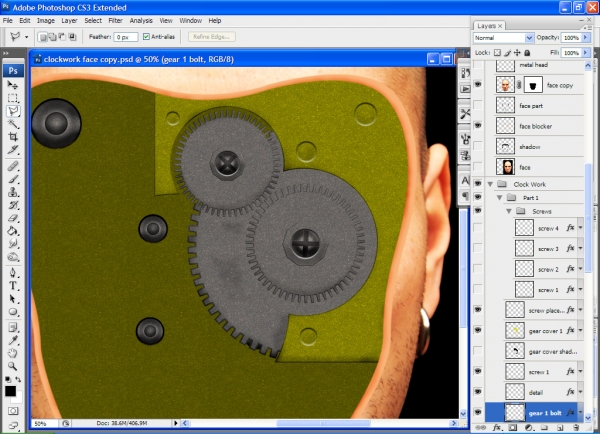Screen dimensions: 600x434
Task: Open the Edit menu
Action: [25, 21]
